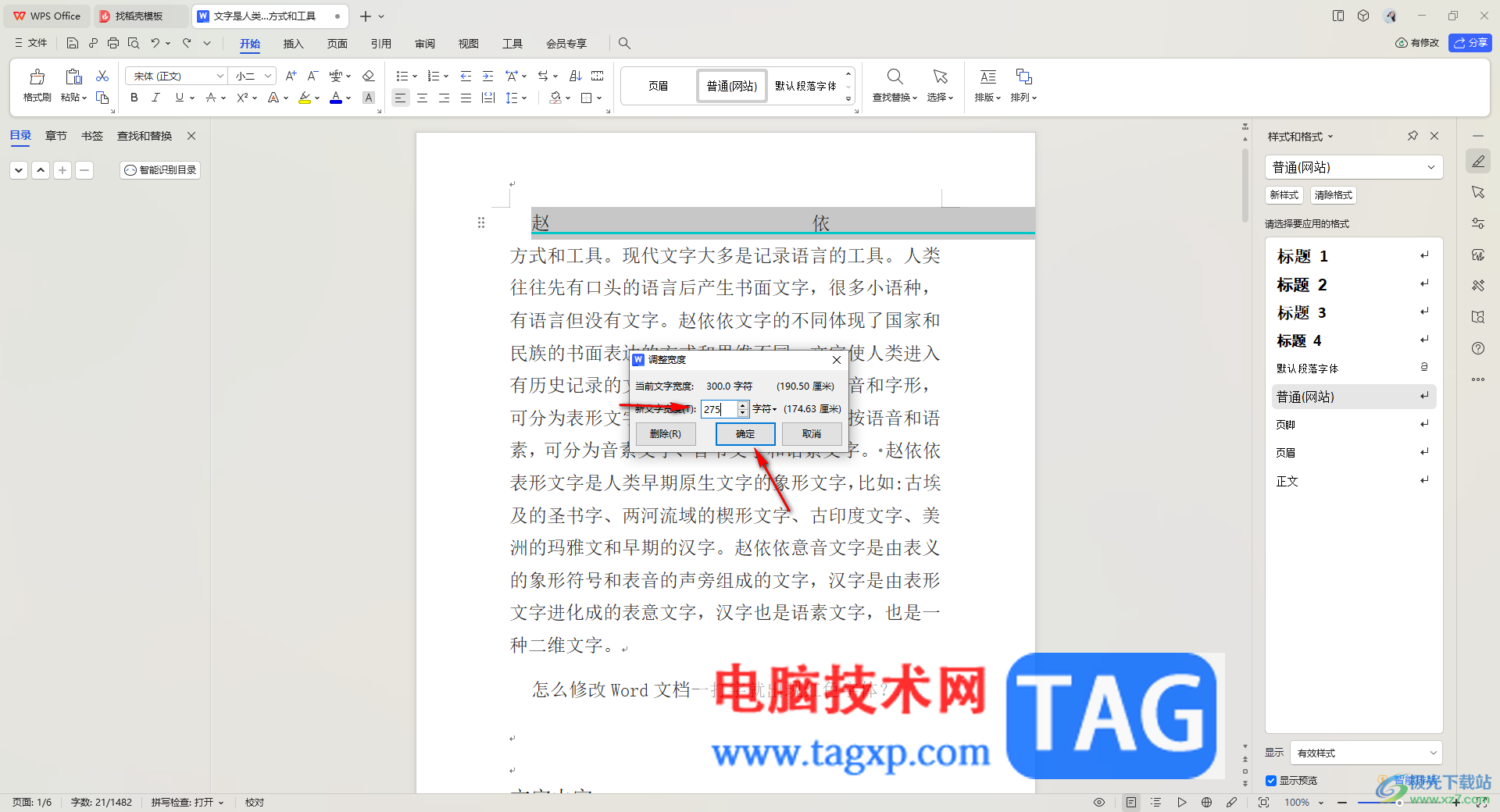This screenshot has width=1500, height=812.
Task: Click 取消 in the 调整宽度 dialog
Action: pyautogui.click(x=812, y=434)
